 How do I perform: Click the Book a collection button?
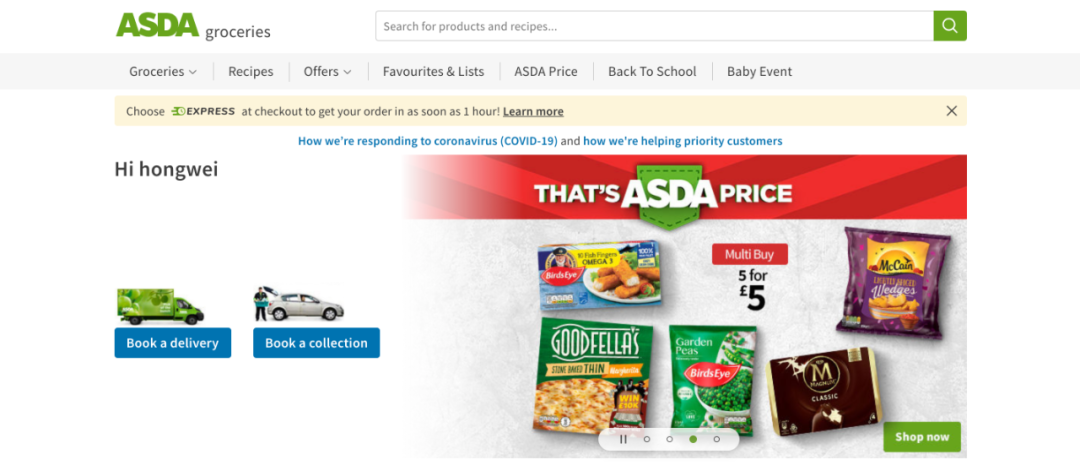[x=316, y=343]
